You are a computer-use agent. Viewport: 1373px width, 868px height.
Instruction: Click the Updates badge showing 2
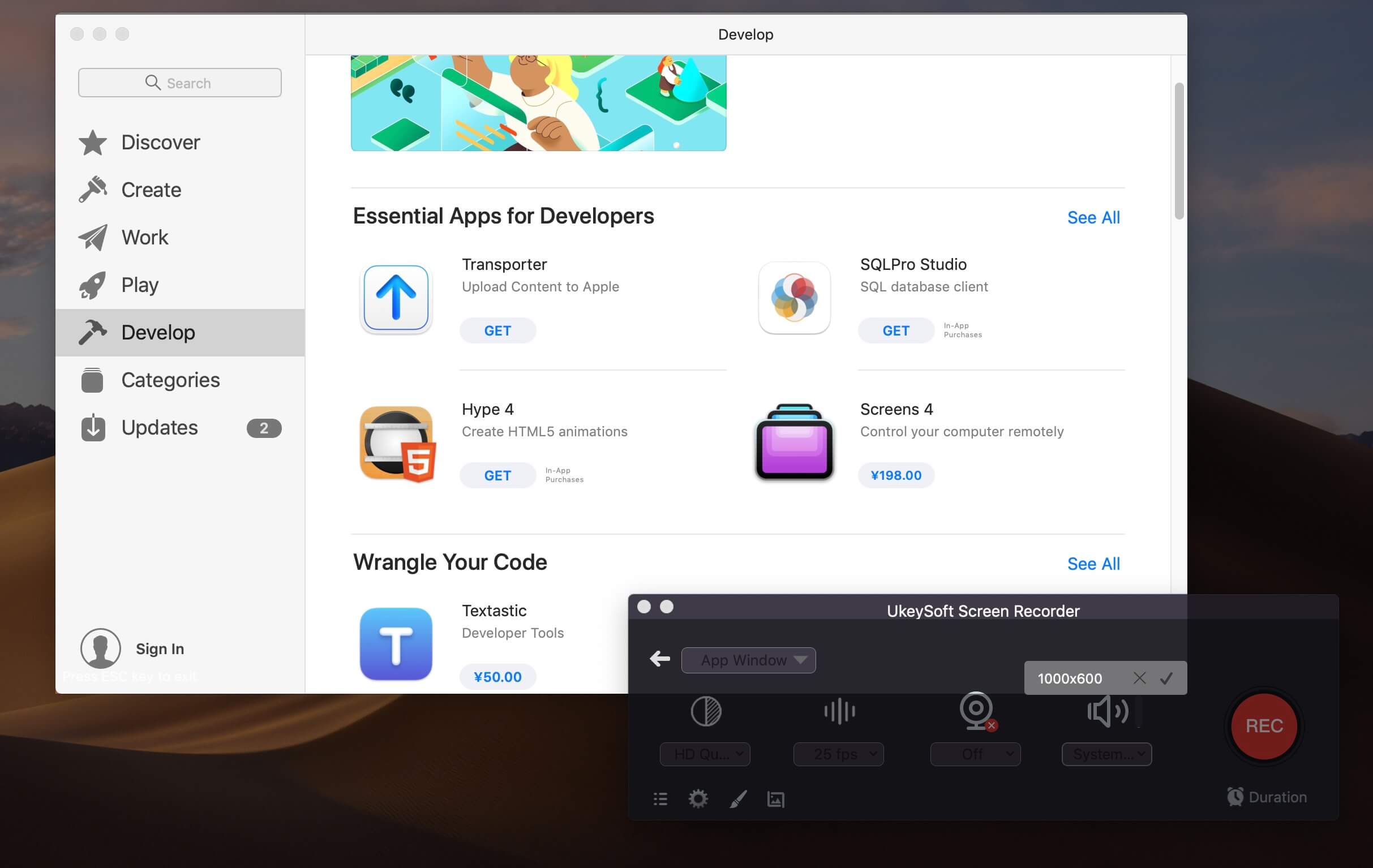click(264, 428)
